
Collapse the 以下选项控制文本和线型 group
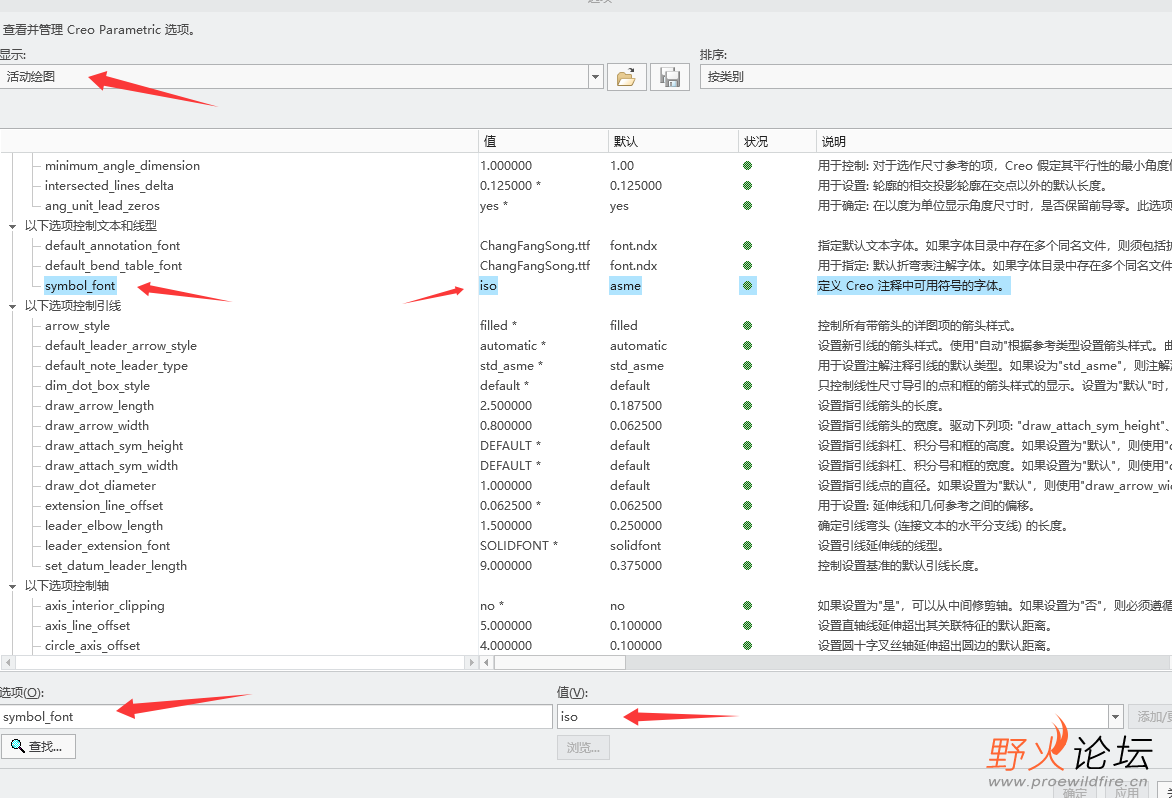point(12,226)
